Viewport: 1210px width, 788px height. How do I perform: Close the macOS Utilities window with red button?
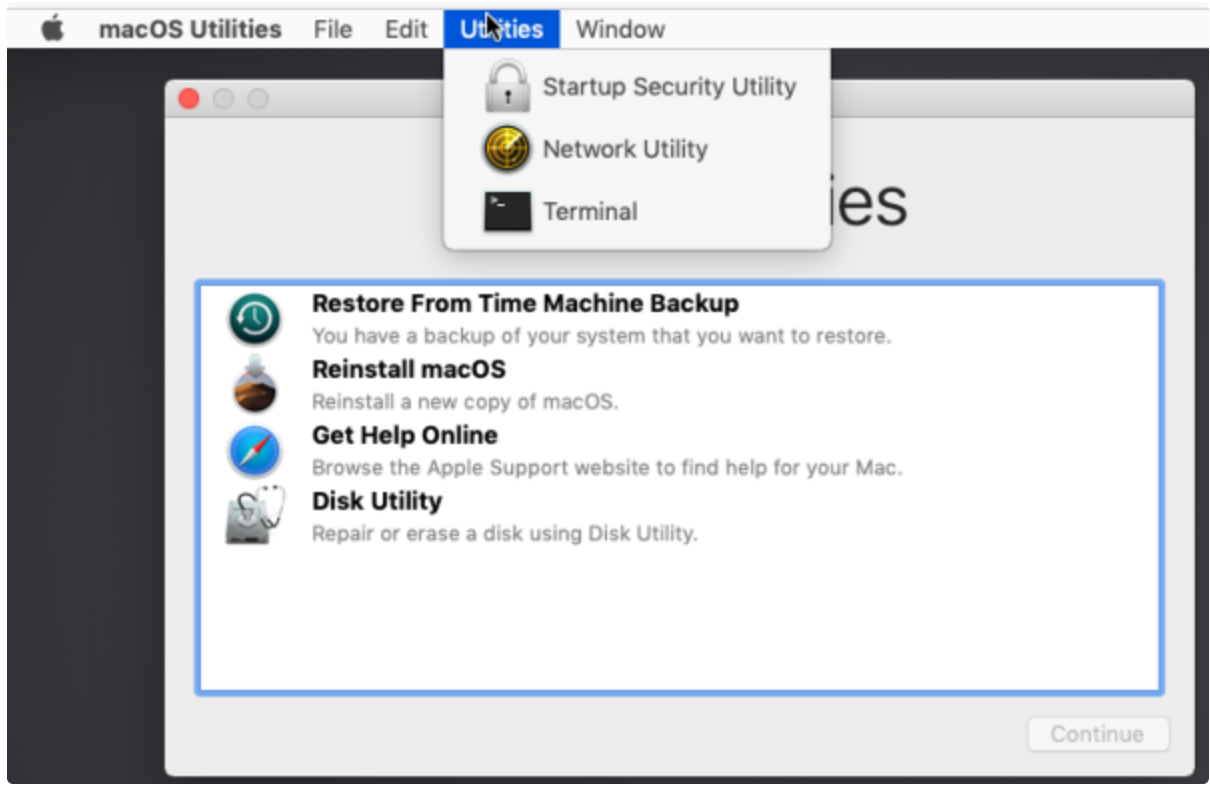(x=189, y=99)
